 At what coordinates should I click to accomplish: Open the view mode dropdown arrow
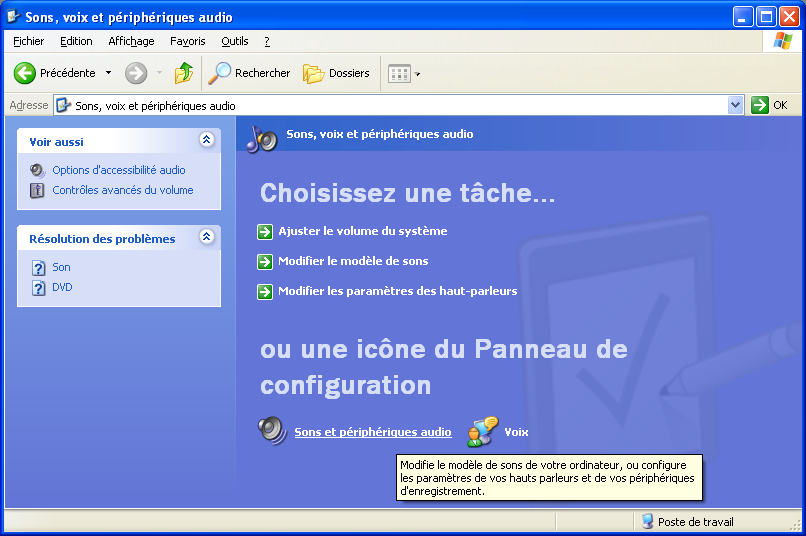point(417,74)
